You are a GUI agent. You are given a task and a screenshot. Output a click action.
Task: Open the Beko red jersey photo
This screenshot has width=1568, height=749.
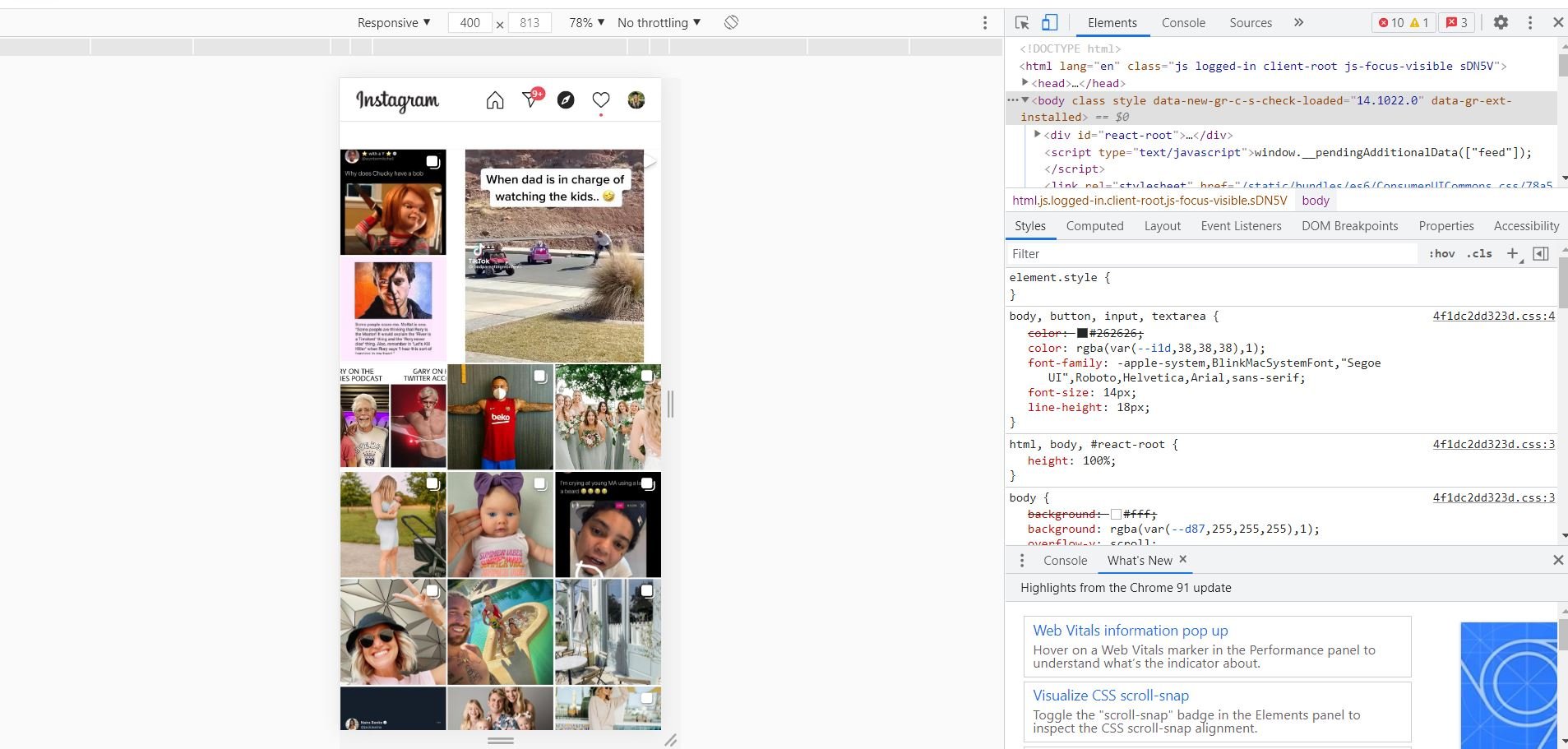pyautogui.click(x=500, y=417)
